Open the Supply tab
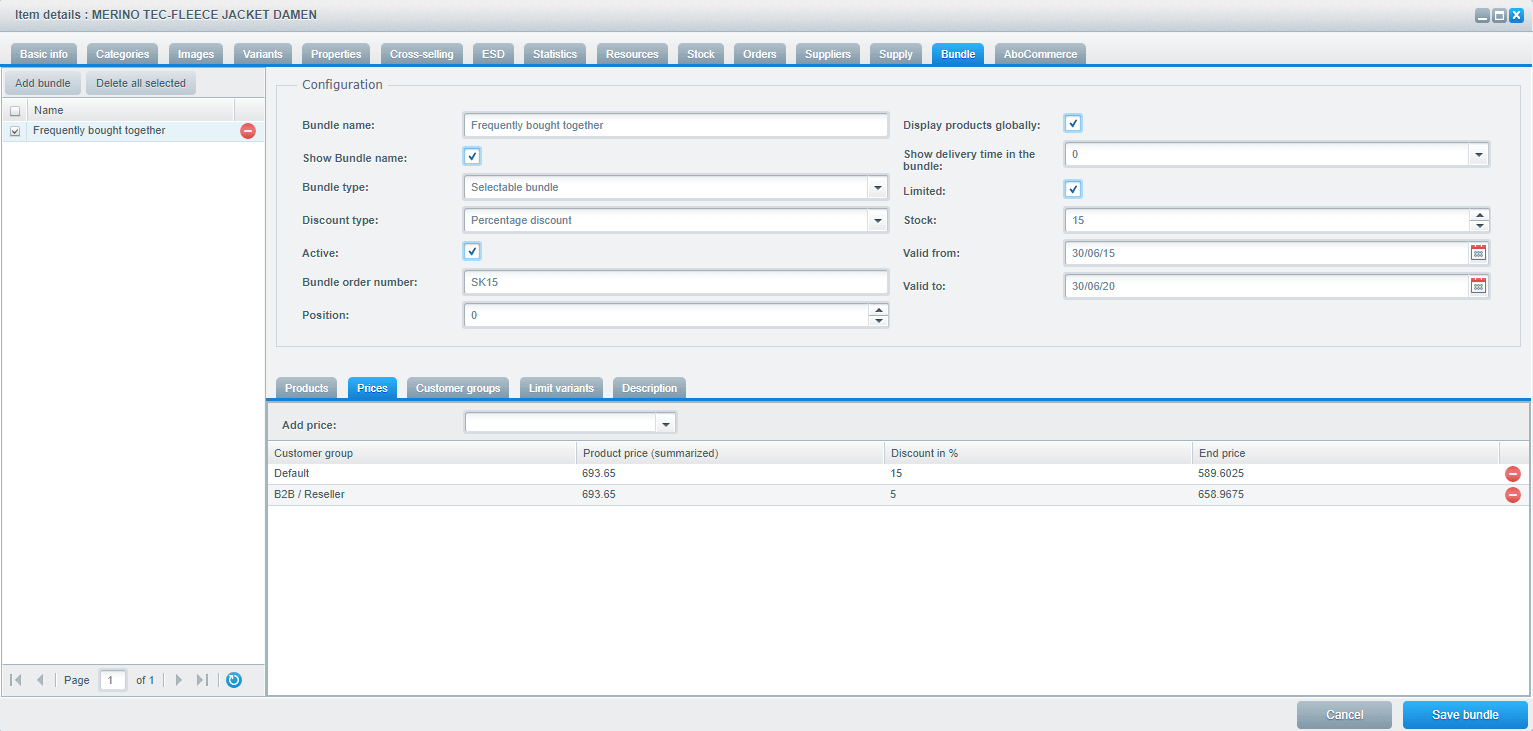 (x=896, y=54)
